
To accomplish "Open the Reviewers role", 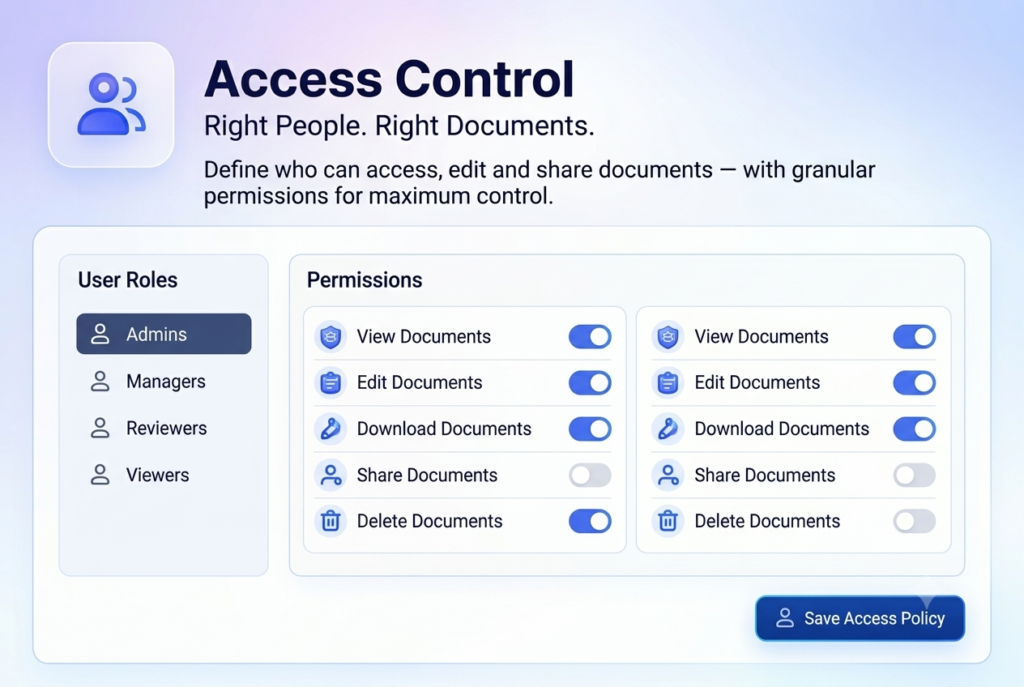I will tap(164, 428).
